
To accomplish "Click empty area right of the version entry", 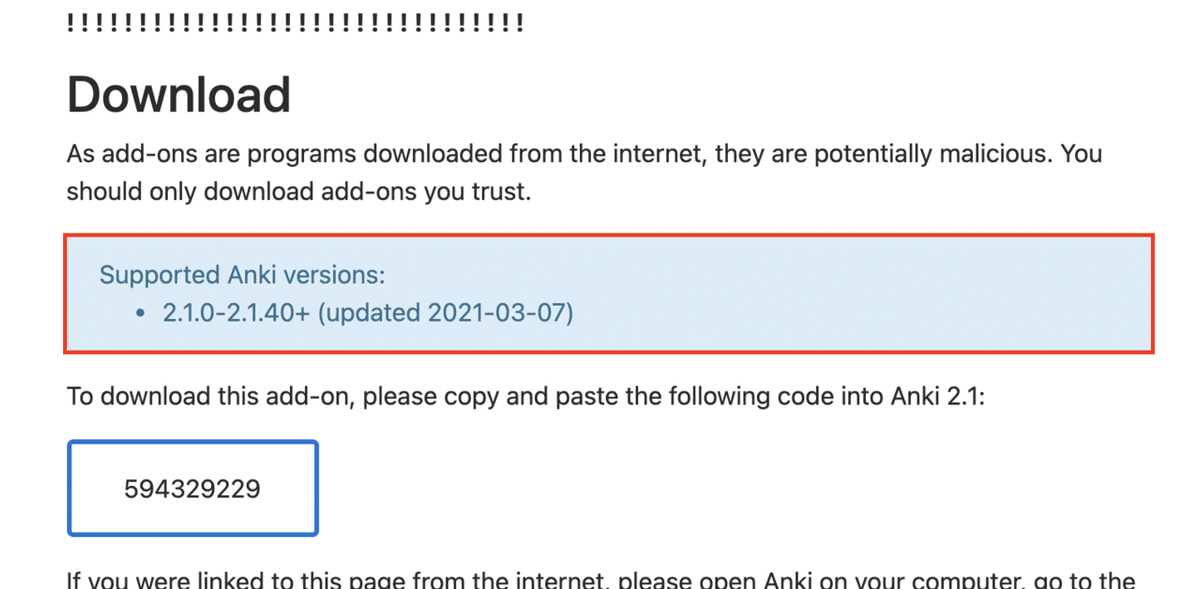I will pyautogui.click(x=850, y=312).
